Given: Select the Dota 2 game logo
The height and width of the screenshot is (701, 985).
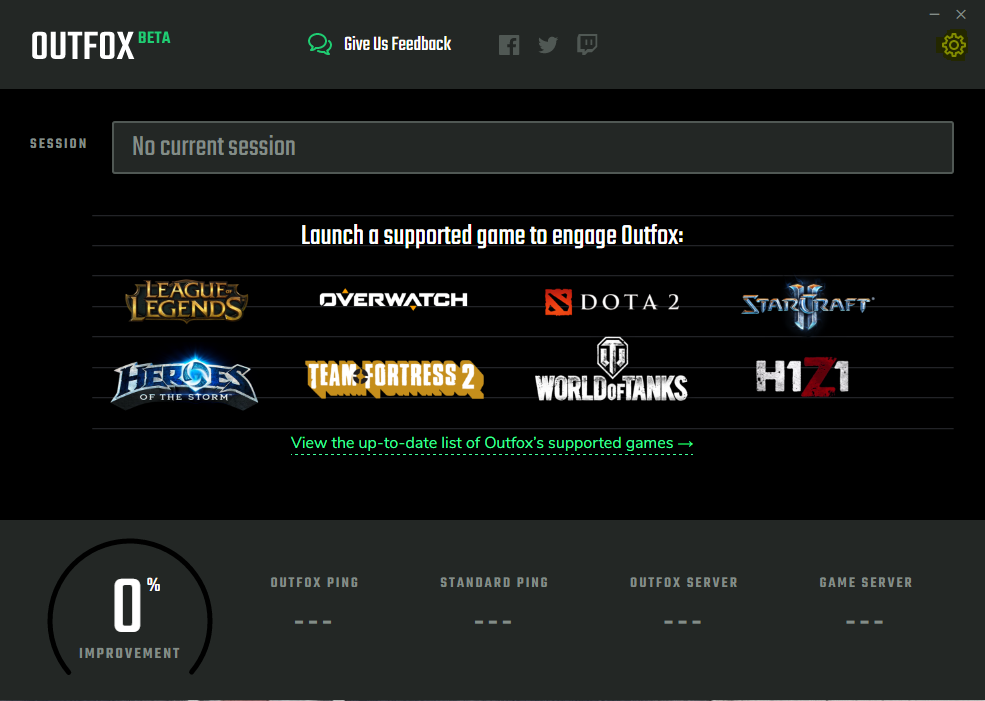Looking at the screenshot, I should 612,302.
